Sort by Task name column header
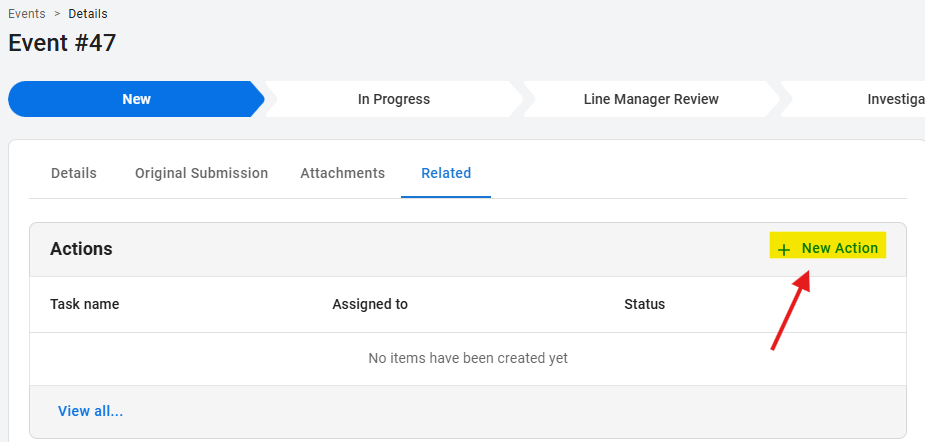This screenshot has width=925, height=442. [85, 304]
